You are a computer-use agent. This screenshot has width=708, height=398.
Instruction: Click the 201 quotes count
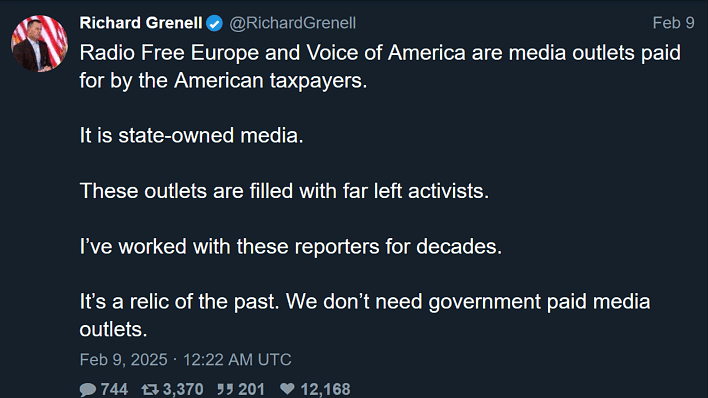[x=251, y=389]
